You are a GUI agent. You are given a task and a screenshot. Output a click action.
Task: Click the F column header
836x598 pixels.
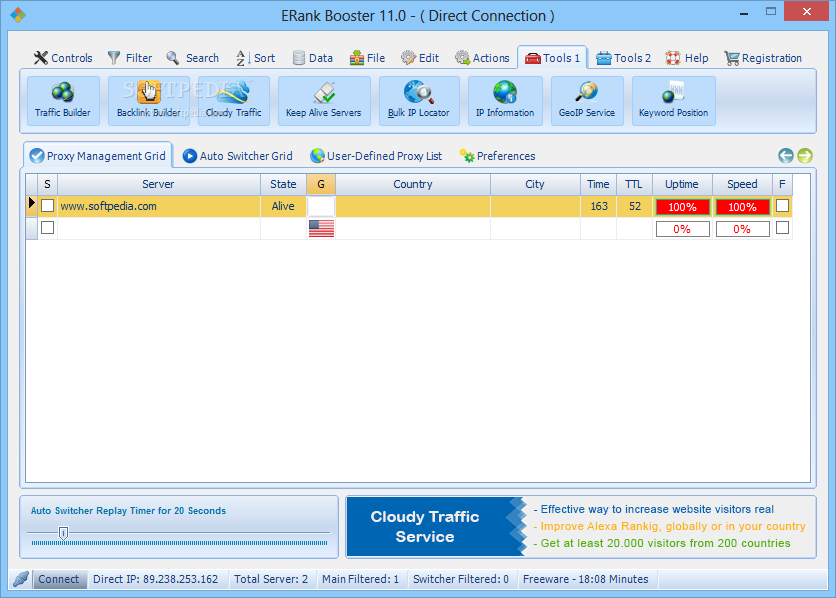click(x=782, y=184)
